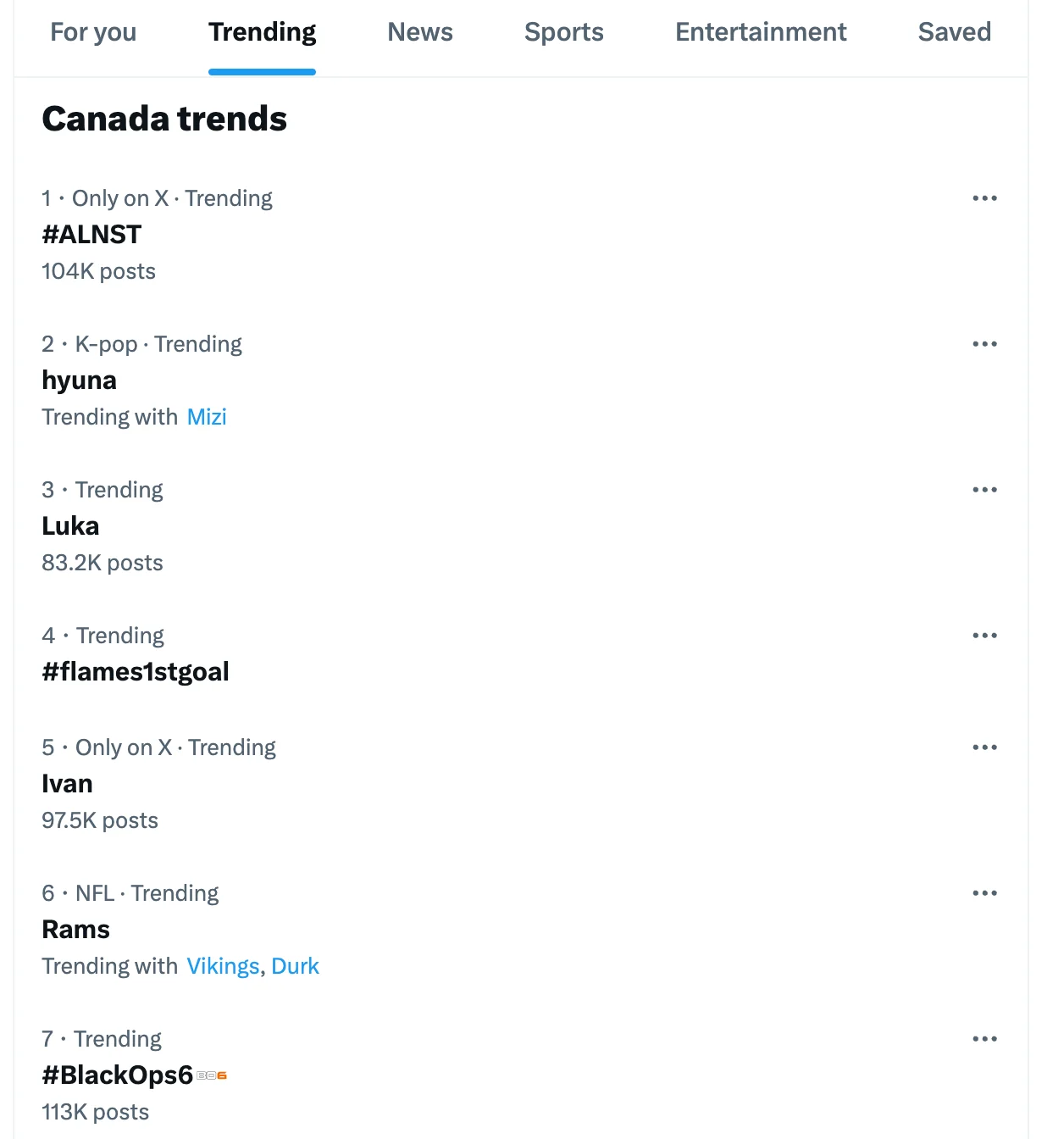Switch to the Entertainment tab
This screenshot has width=1064, height=1139.
coord(761,32)
